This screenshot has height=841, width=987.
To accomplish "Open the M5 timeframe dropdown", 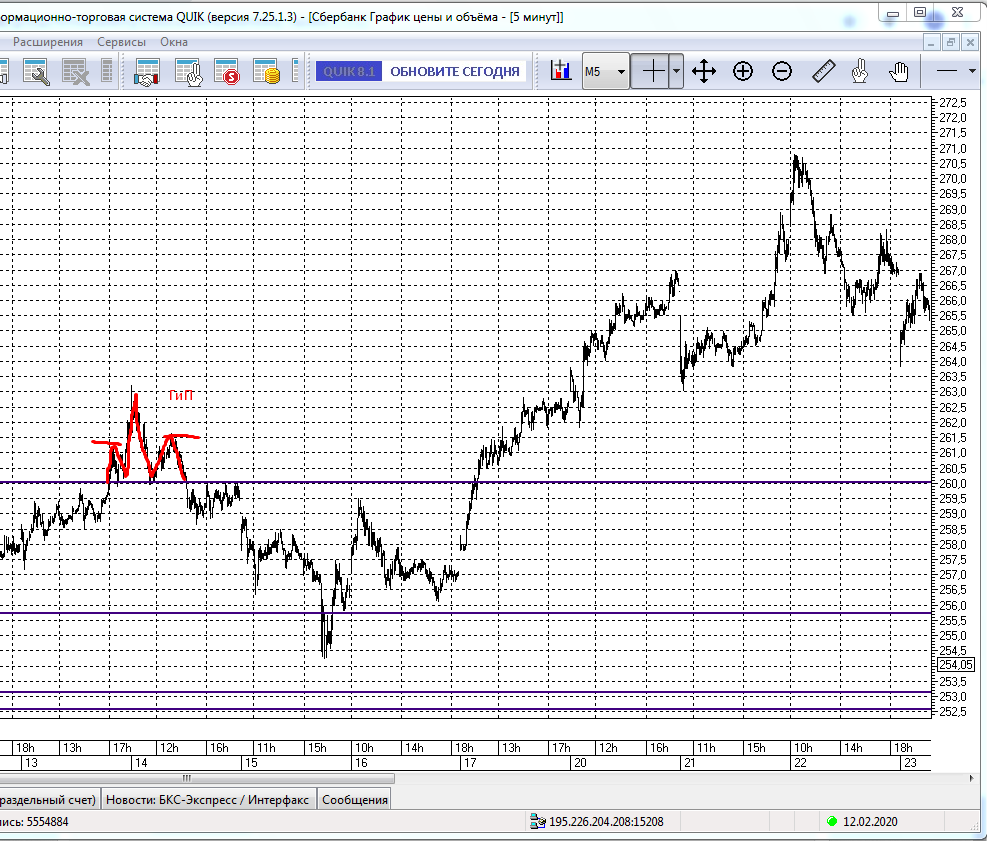I will point(605,71).
